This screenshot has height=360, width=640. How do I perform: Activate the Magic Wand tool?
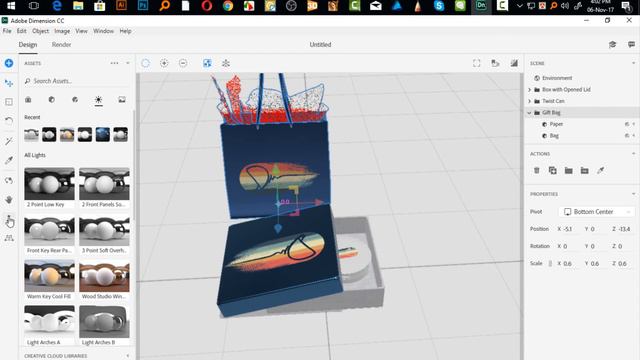point(9,141)
